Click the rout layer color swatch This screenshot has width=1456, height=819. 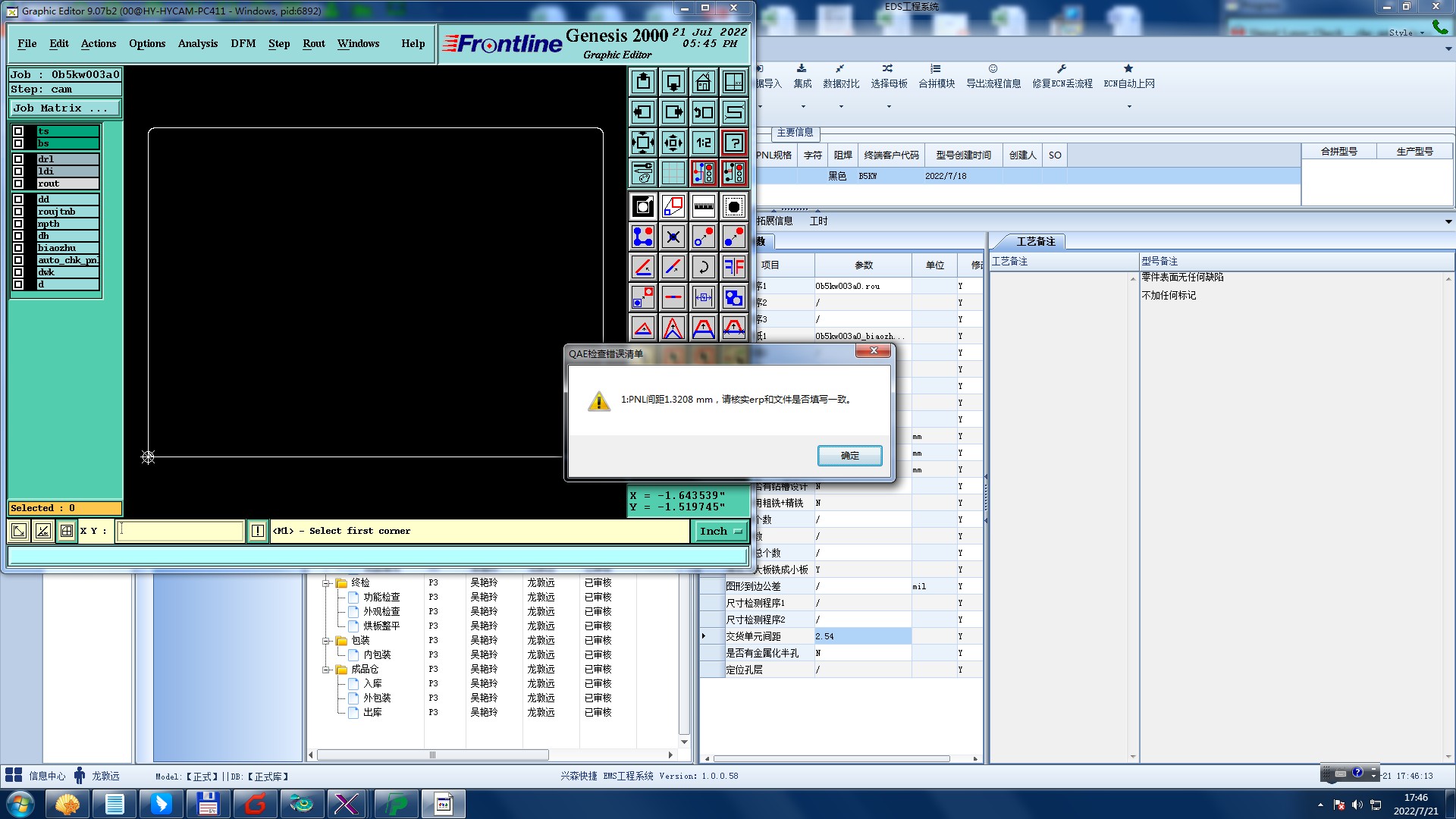pos(31,184)
